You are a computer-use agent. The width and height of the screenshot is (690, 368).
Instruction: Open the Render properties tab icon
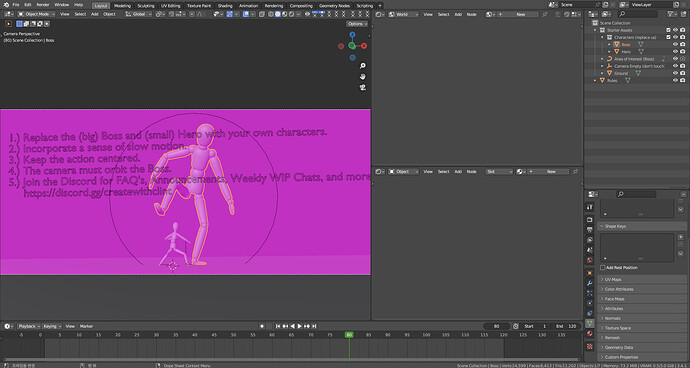coord(590,219)
